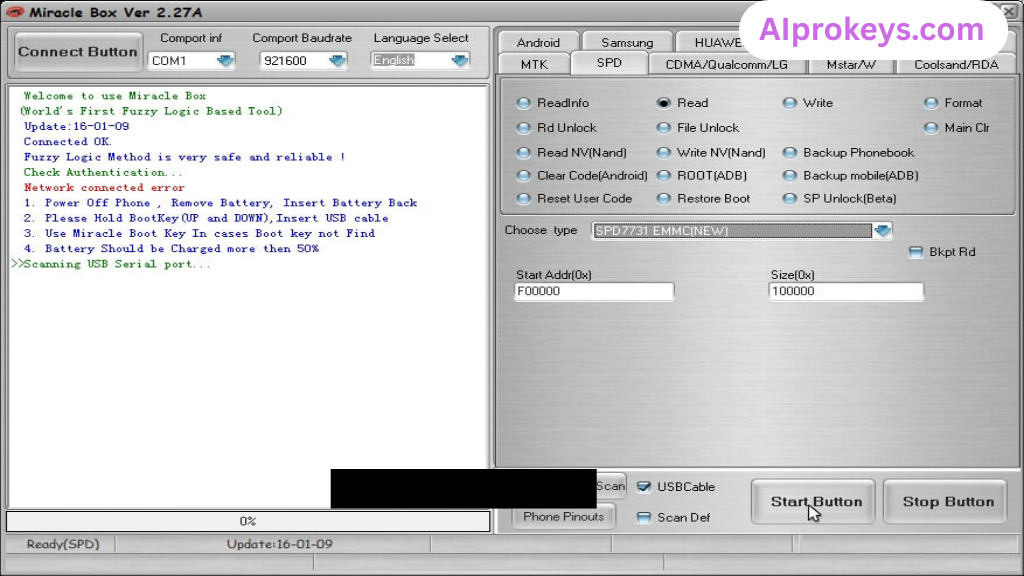This screenshot has width=1024, height=576.
Task: Click the 'Welcome to use Miracle Box' line
Action: (x=115, y=96)
